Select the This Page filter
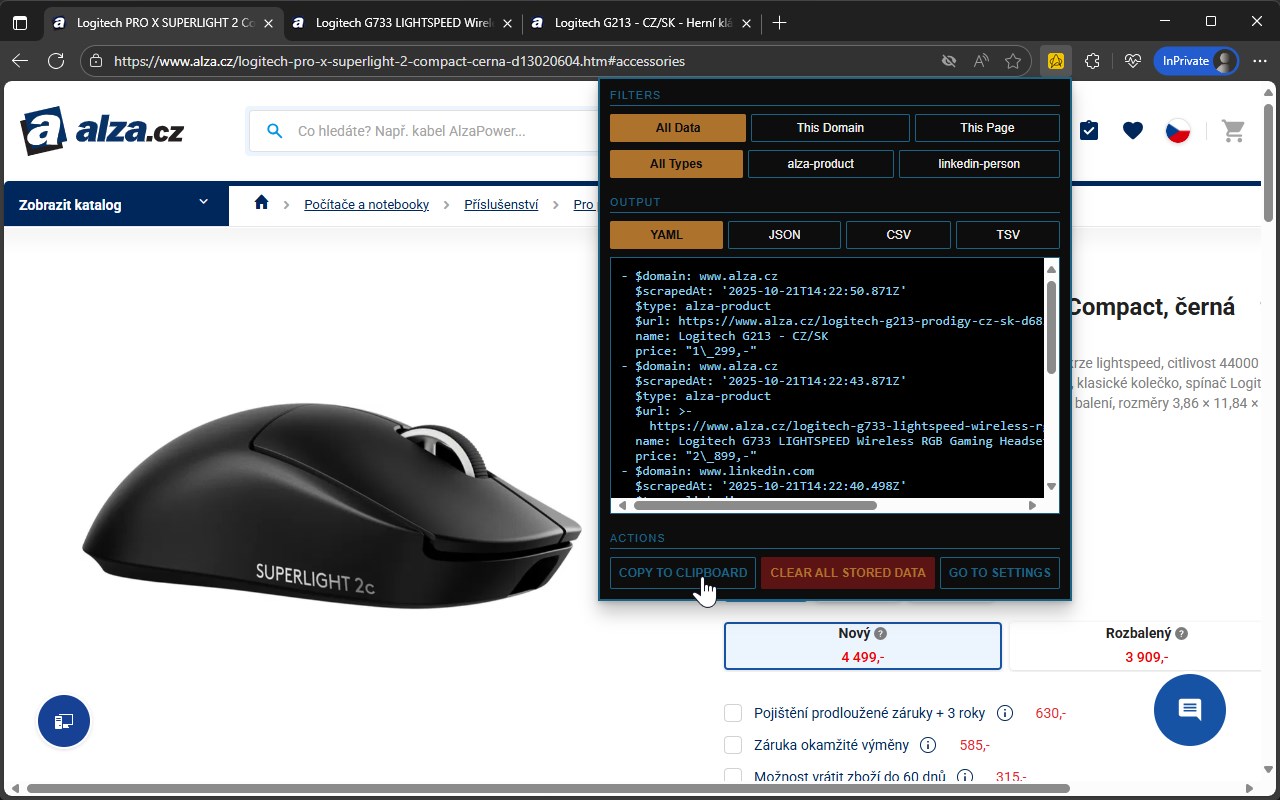This screenshot has height=800, width=1280. pyautogui.click(x=987, y=128)
